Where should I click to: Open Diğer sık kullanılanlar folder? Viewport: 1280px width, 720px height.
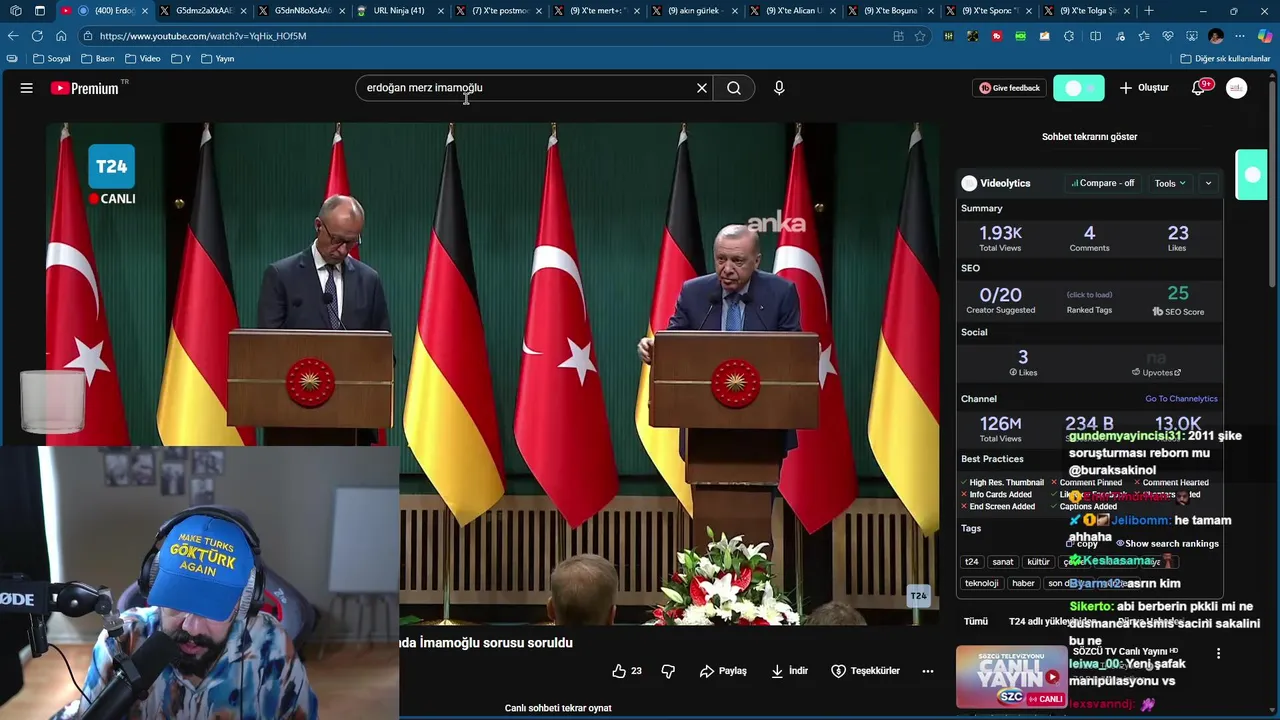[1225, 59]
